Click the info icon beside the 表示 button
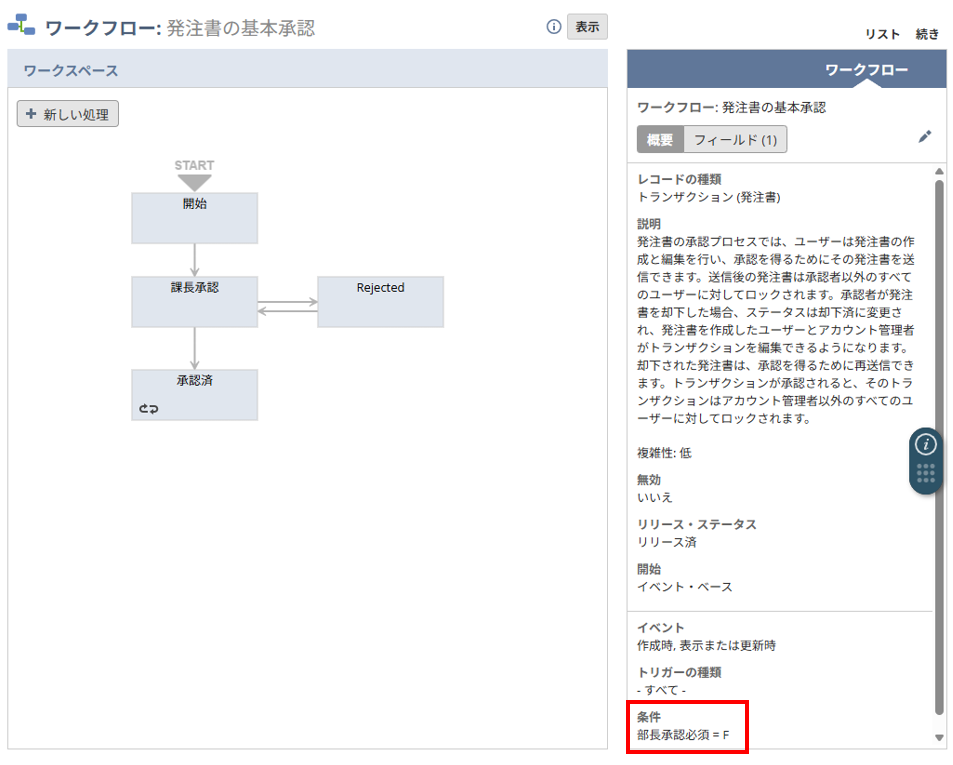 tap(553, 27)
